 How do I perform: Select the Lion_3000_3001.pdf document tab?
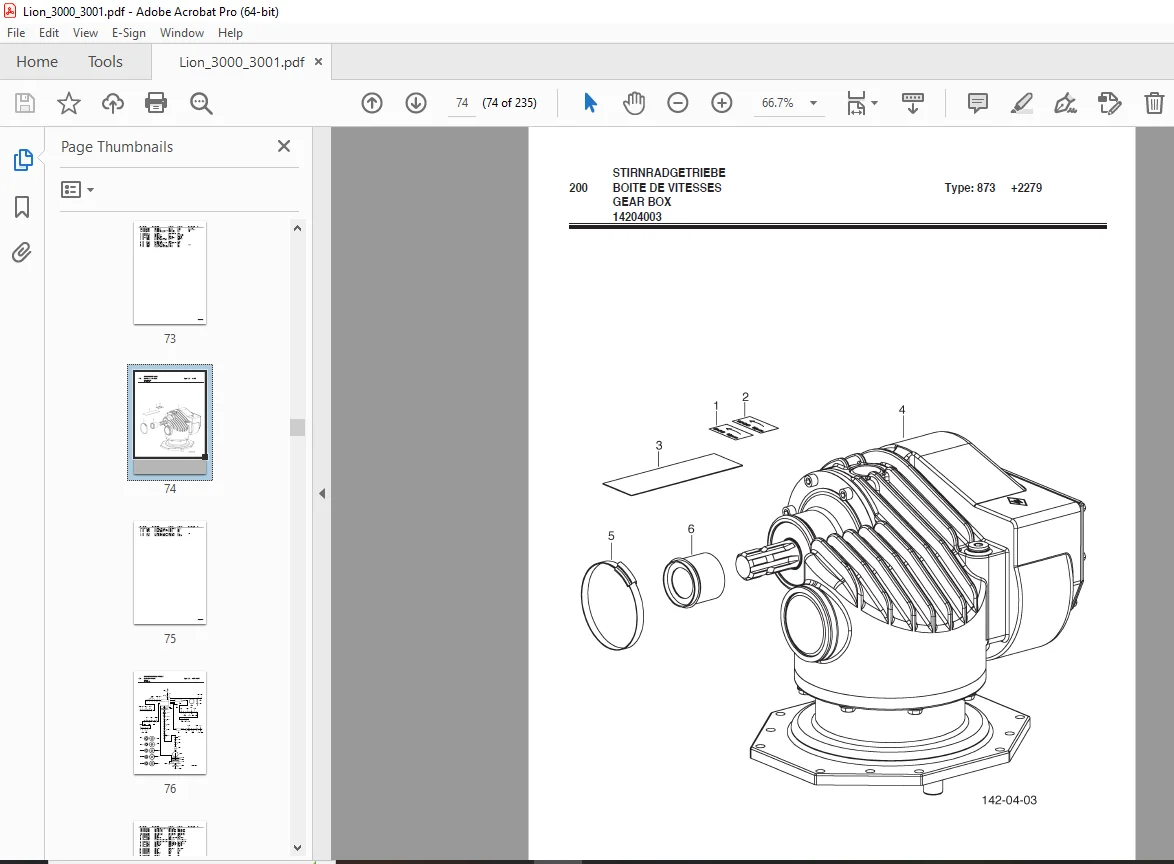click(x=241, y=62)
